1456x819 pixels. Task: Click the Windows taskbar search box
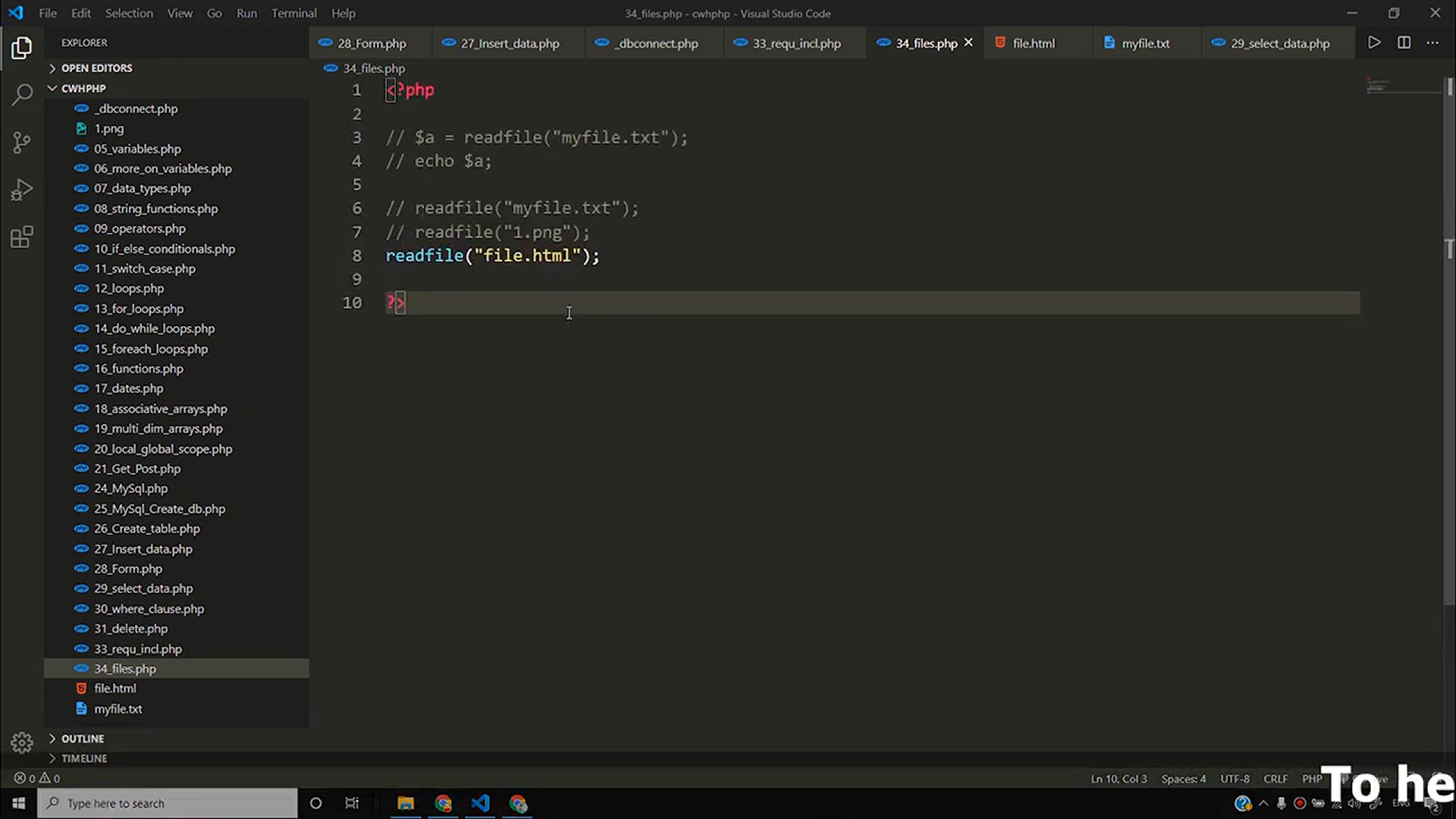click(x=168, y=803)
